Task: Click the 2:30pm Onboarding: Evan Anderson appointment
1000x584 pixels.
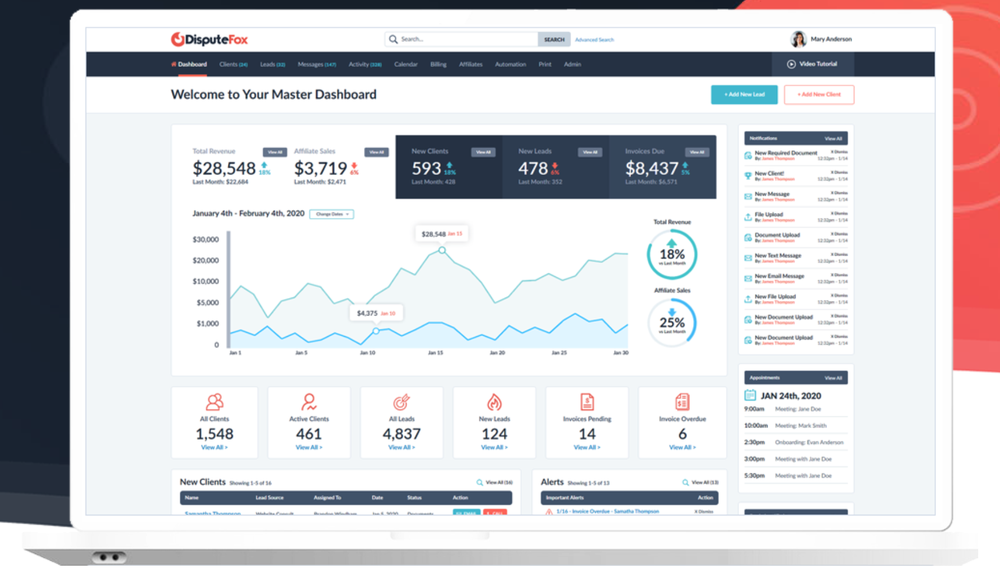Action: [x=796, y=442]
